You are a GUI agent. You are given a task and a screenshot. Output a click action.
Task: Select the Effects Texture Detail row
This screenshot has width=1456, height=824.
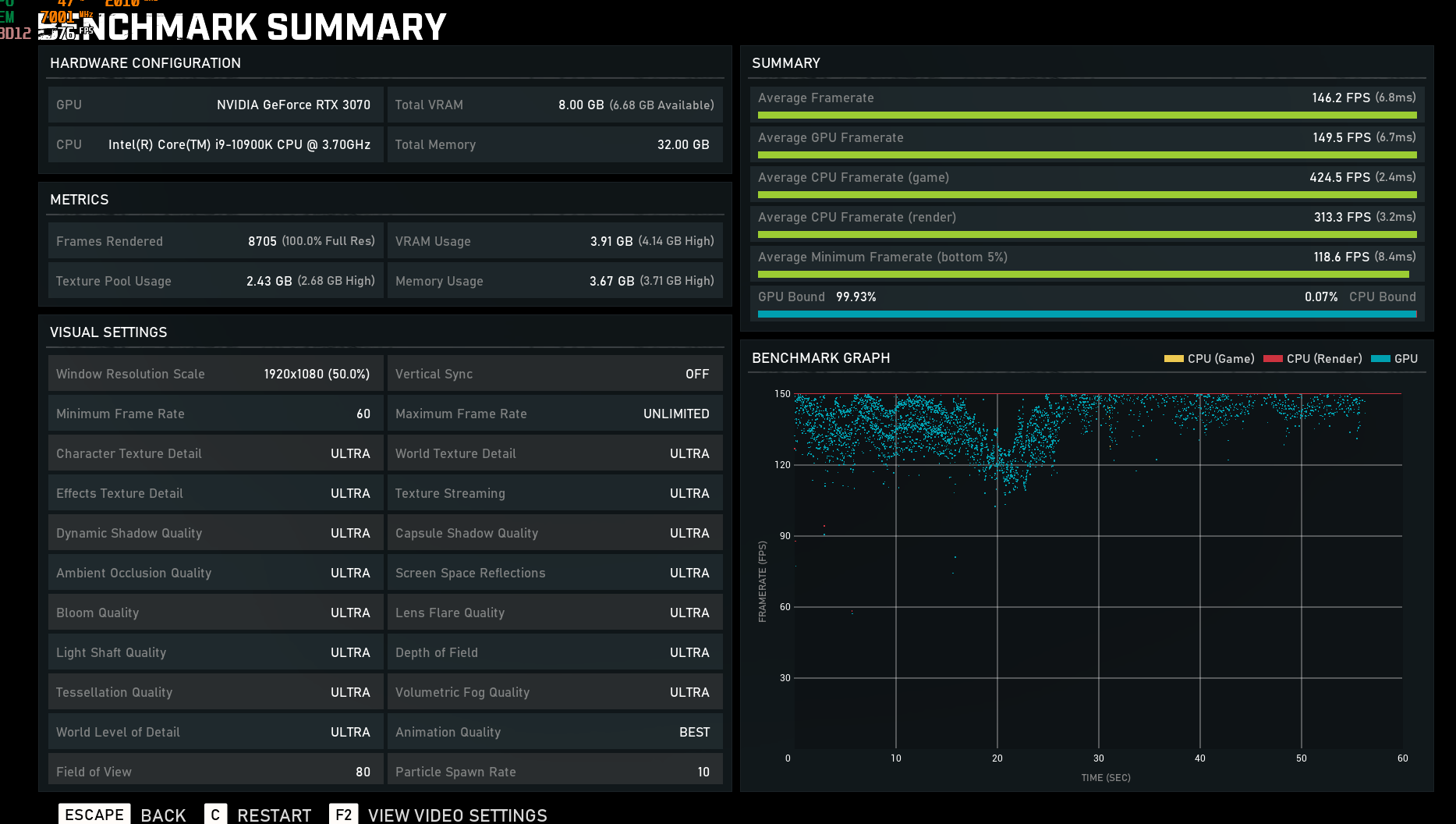click(216, 493)
